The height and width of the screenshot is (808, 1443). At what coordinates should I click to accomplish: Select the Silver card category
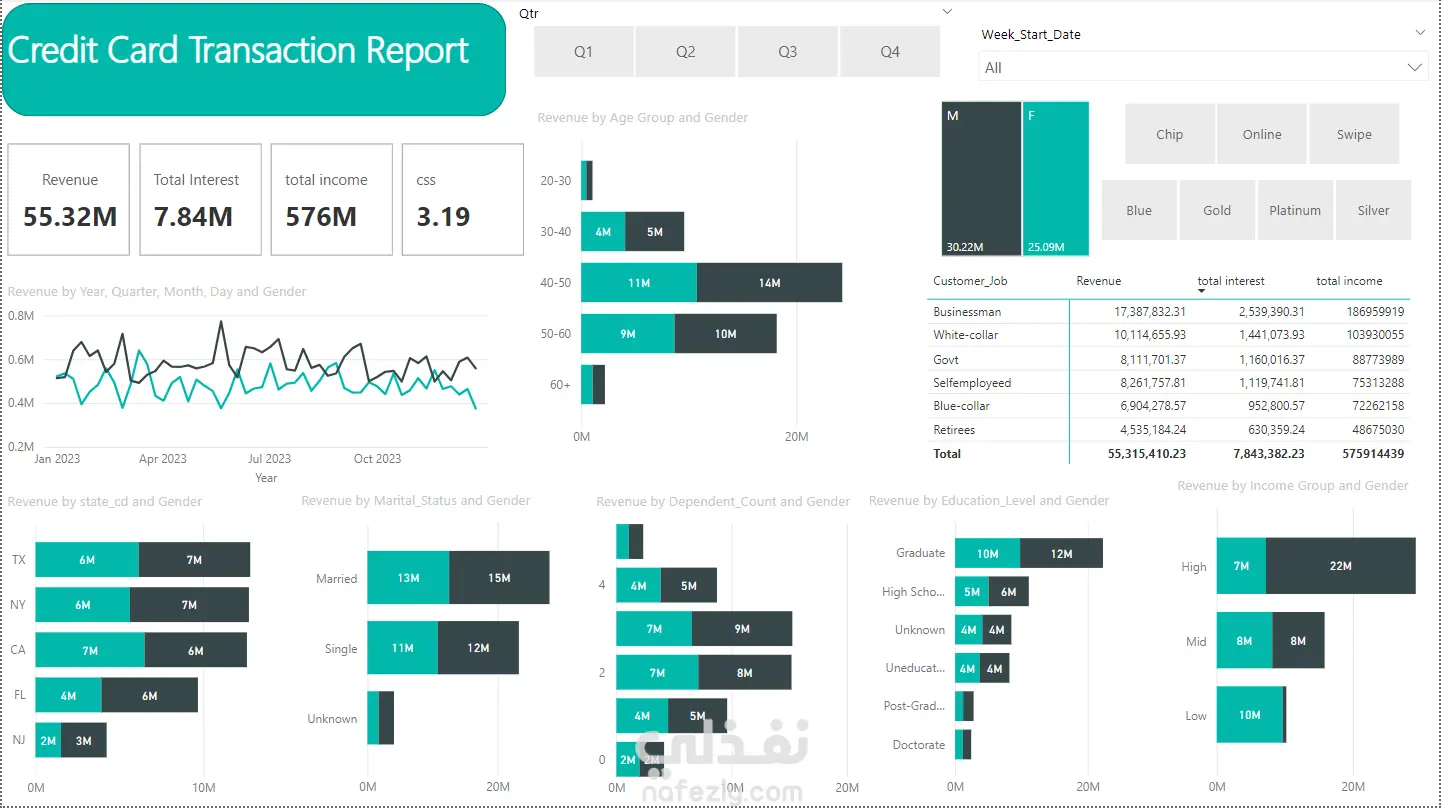pos(1373,210)
